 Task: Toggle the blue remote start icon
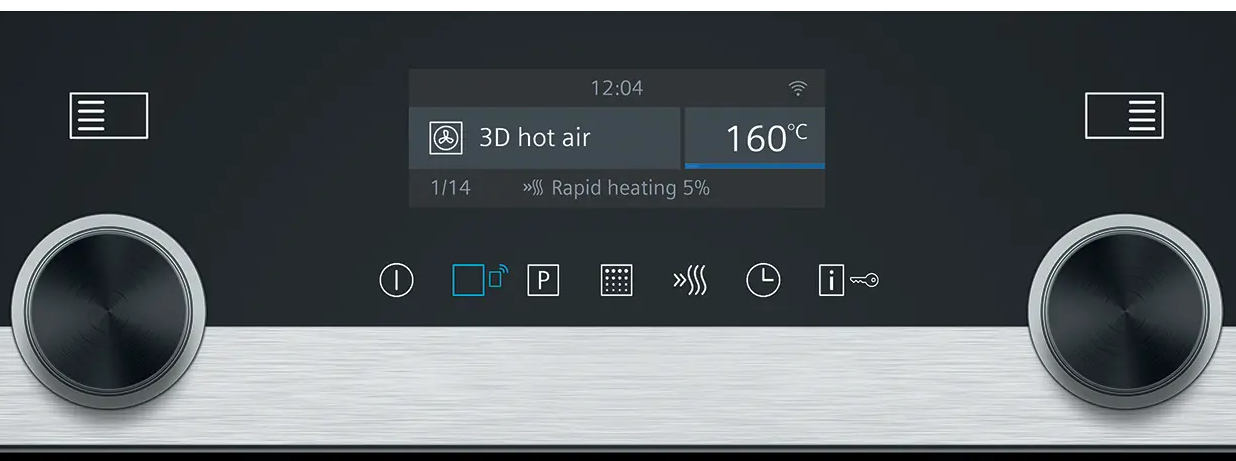(x=480, y=278)
